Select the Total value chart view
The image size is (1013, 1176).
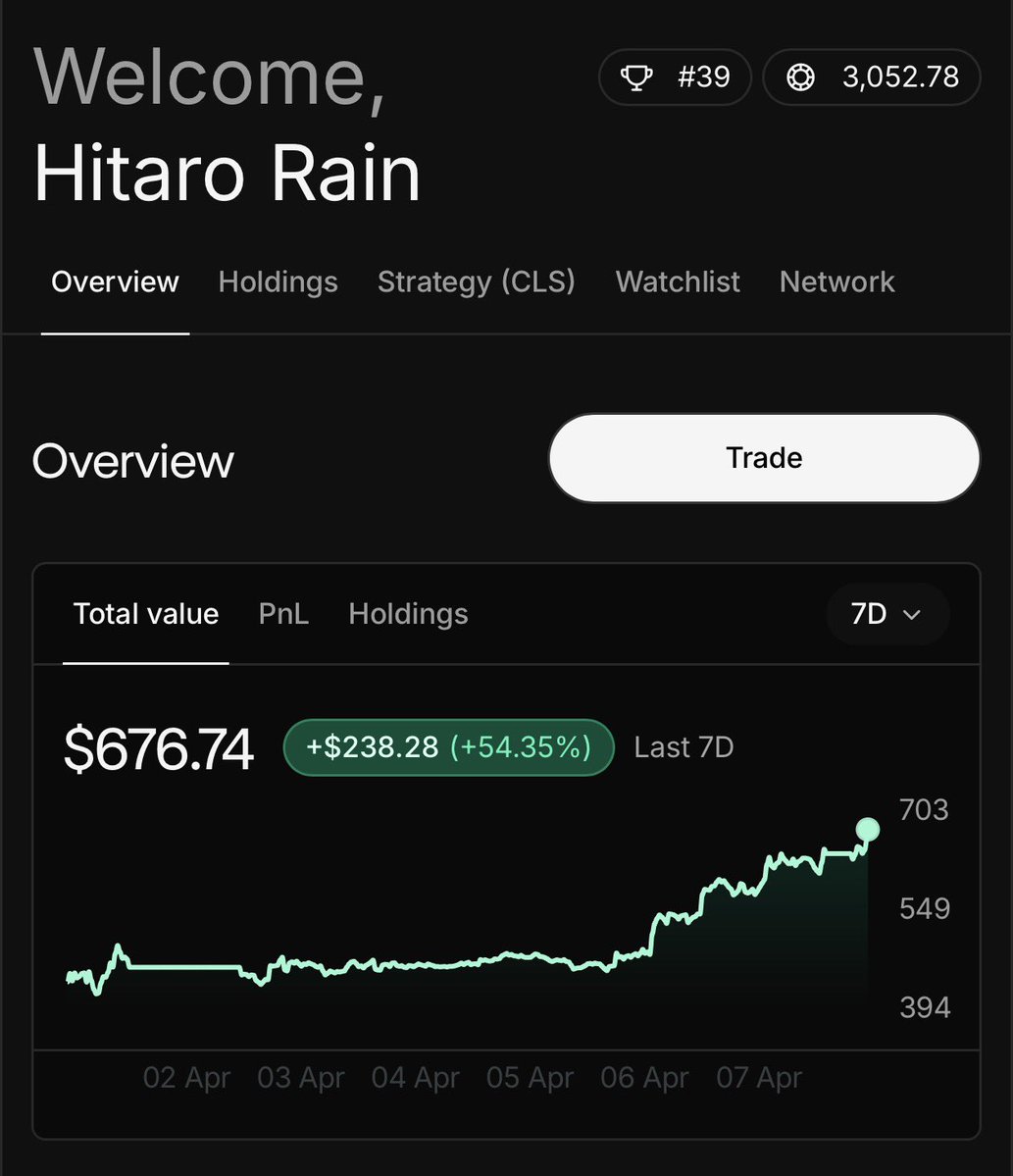tap(145, 614)
